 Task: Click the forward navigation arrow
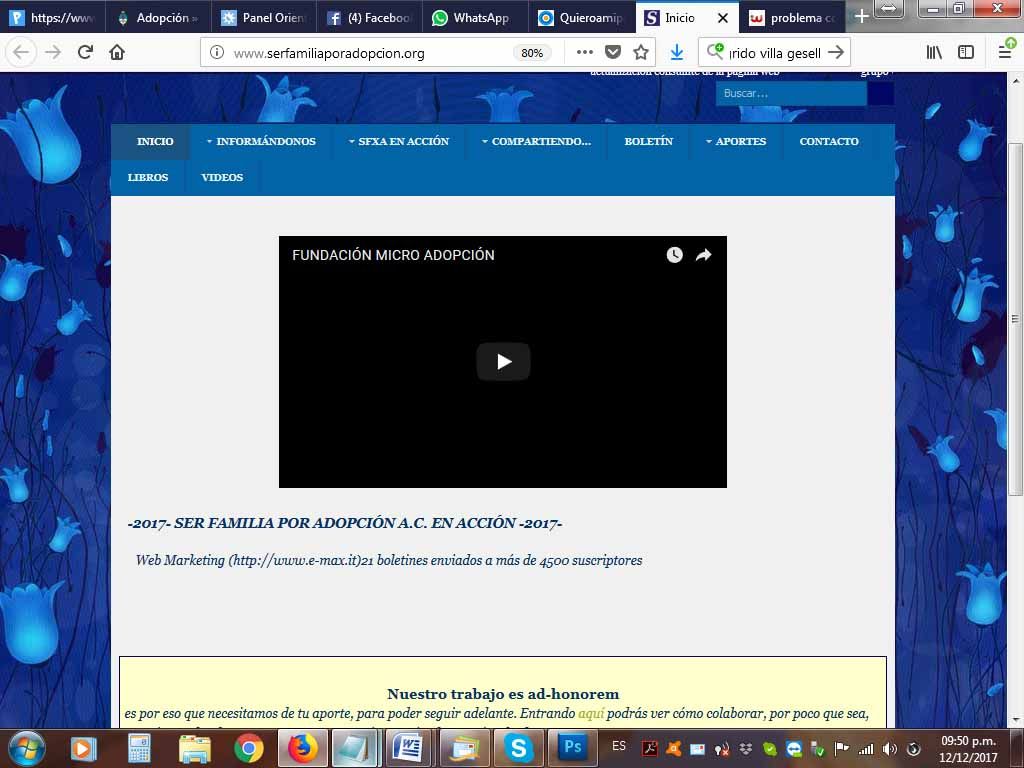[53, 52]
